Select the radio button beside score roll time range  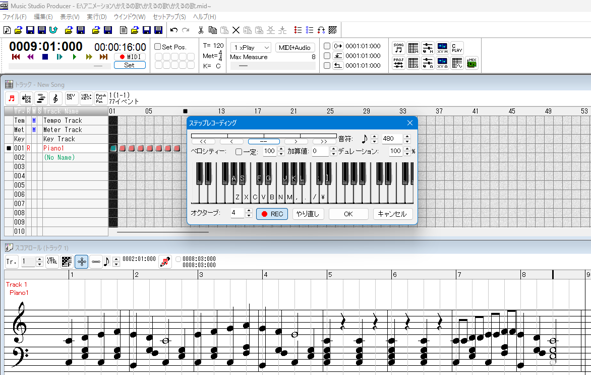(x=178, y=259)
